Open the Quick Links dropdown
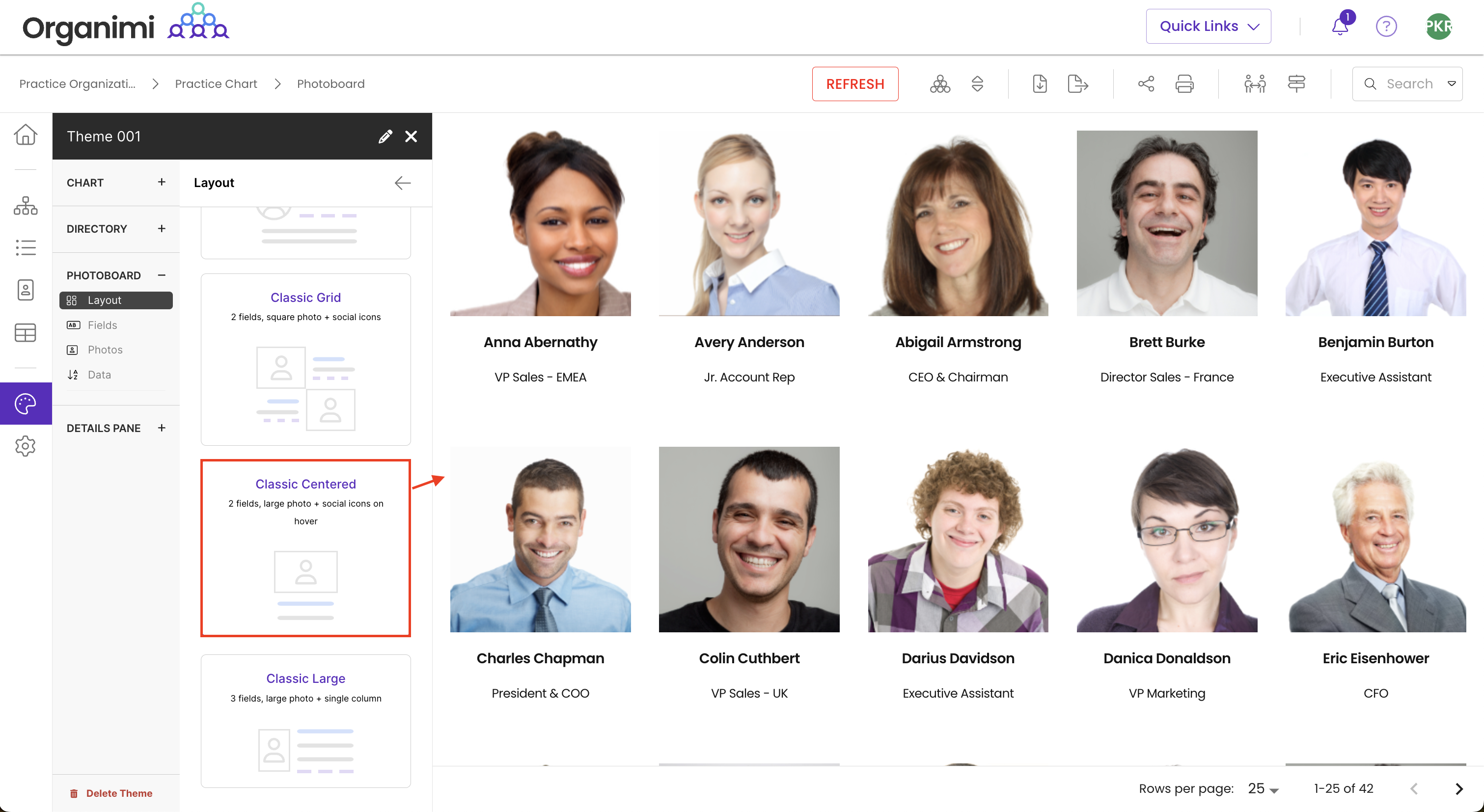 tap(1208, 26)
